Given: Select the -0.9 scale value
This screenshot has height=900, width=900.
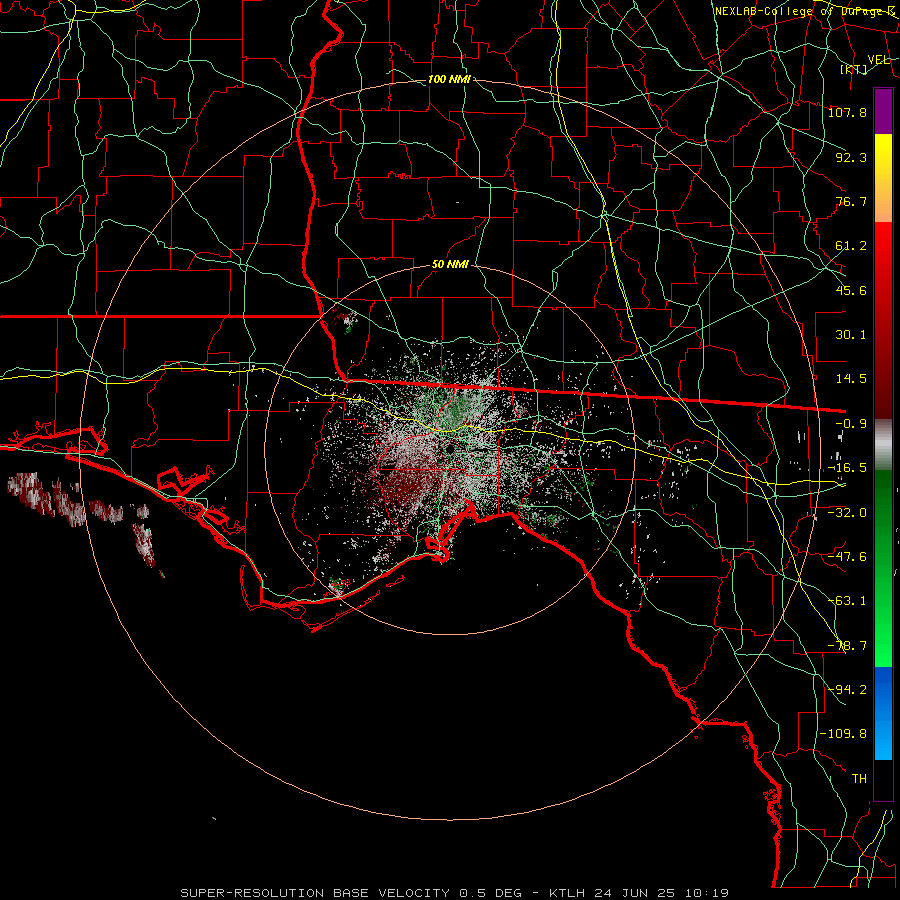Looking at the screenshot, I should [851, 424].
